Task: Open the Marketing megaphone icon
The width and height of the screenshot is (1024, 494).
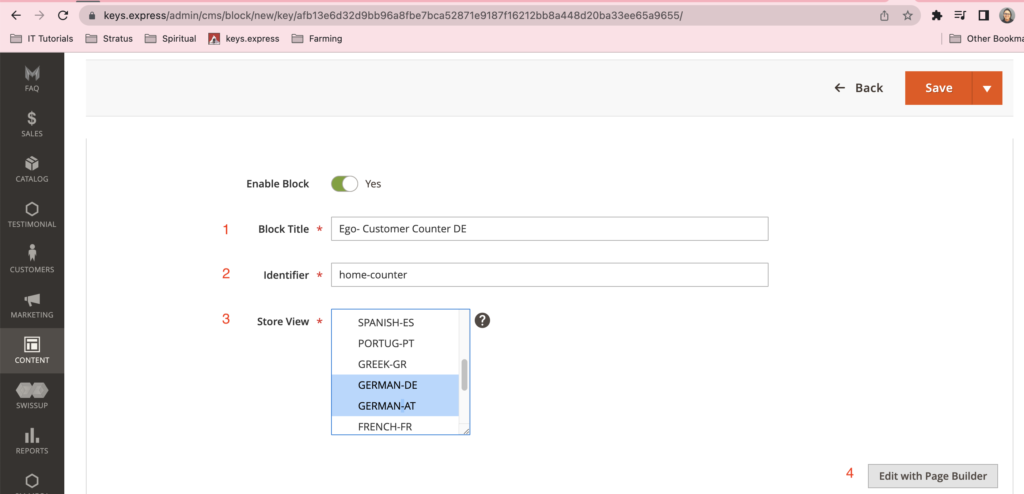Action: [32, 304]
